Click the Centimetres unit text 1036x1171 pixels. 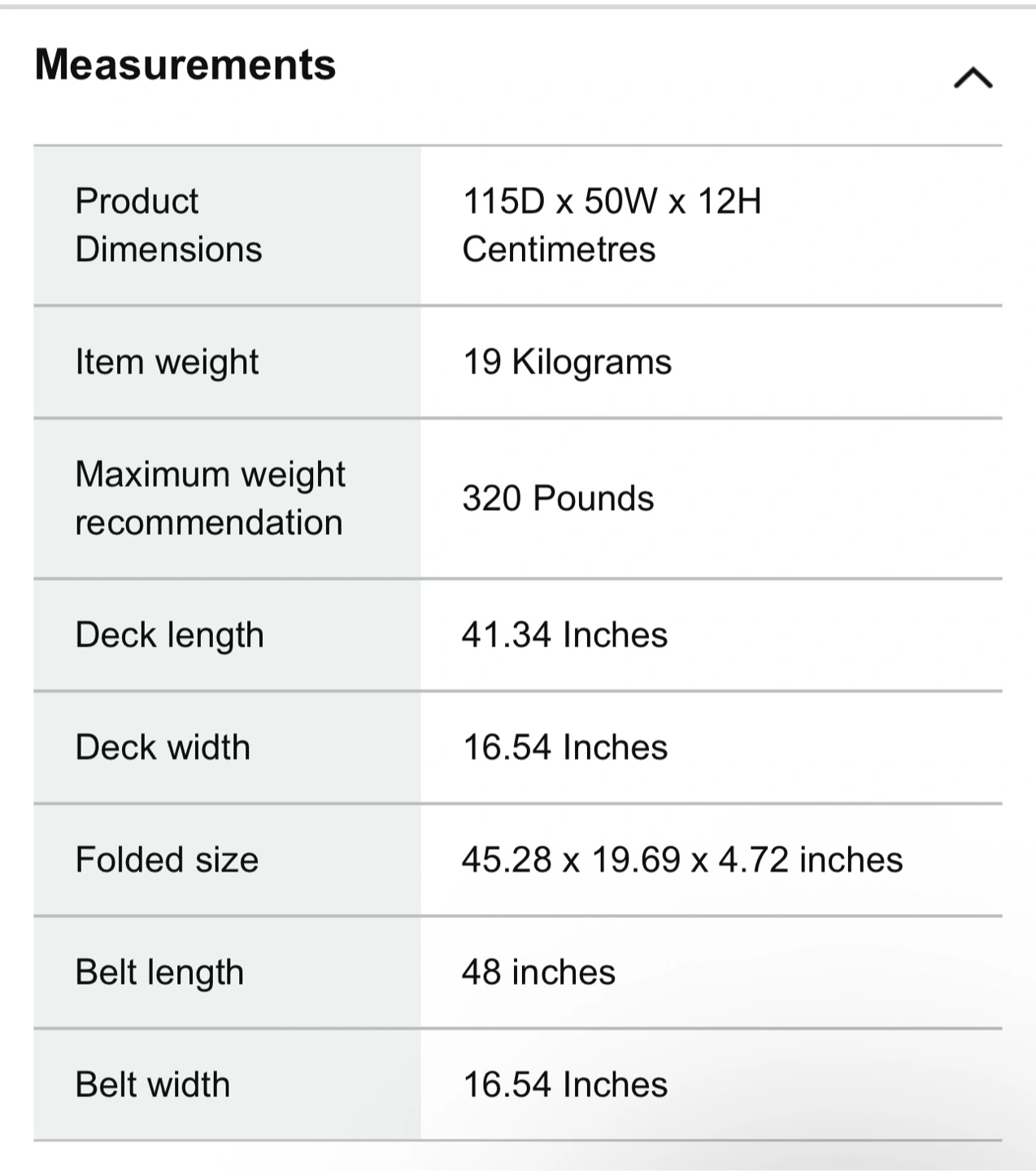[x=559, y=250]
